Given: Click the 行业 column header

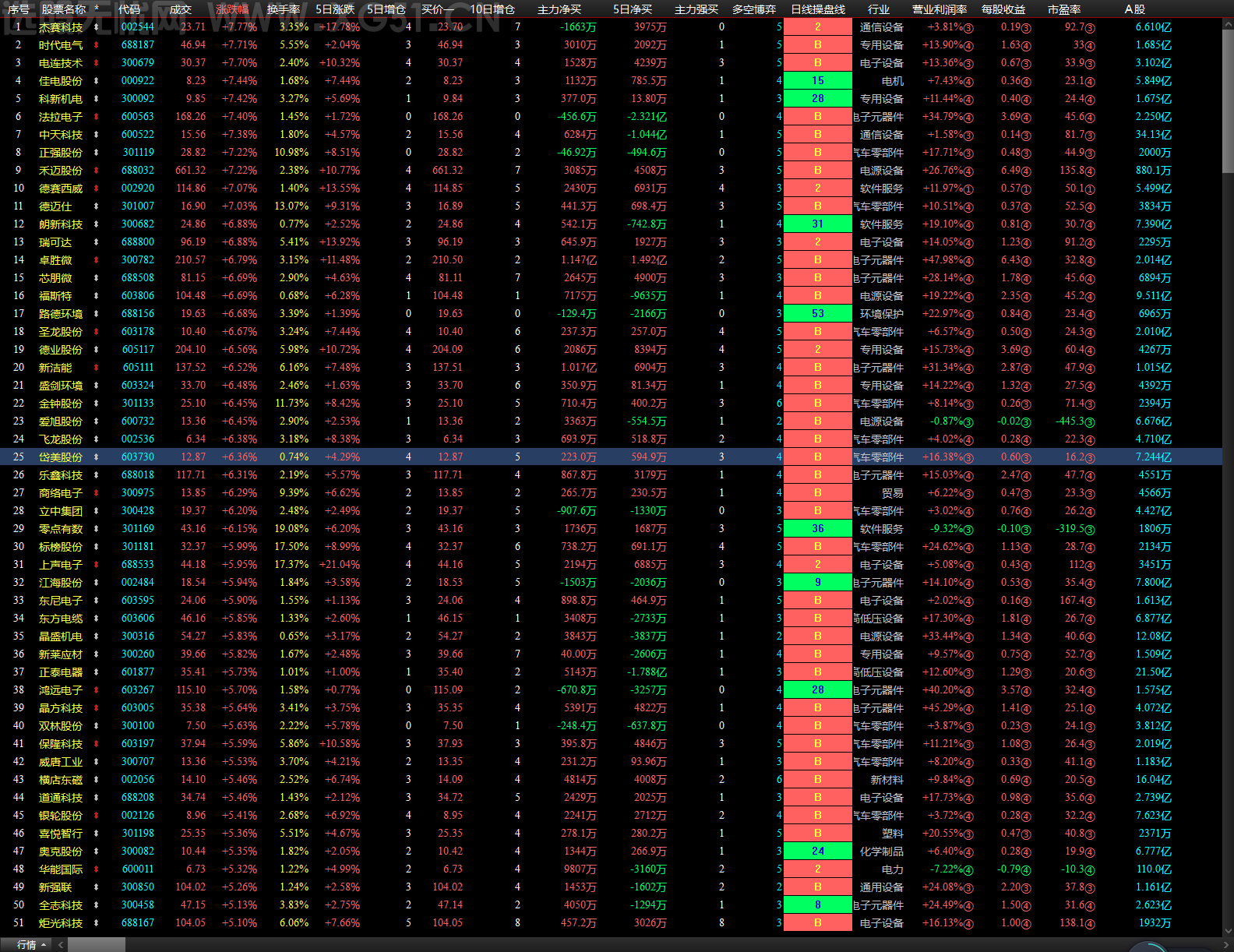Looking at the screenshot, I should click(x=879, y=9).
